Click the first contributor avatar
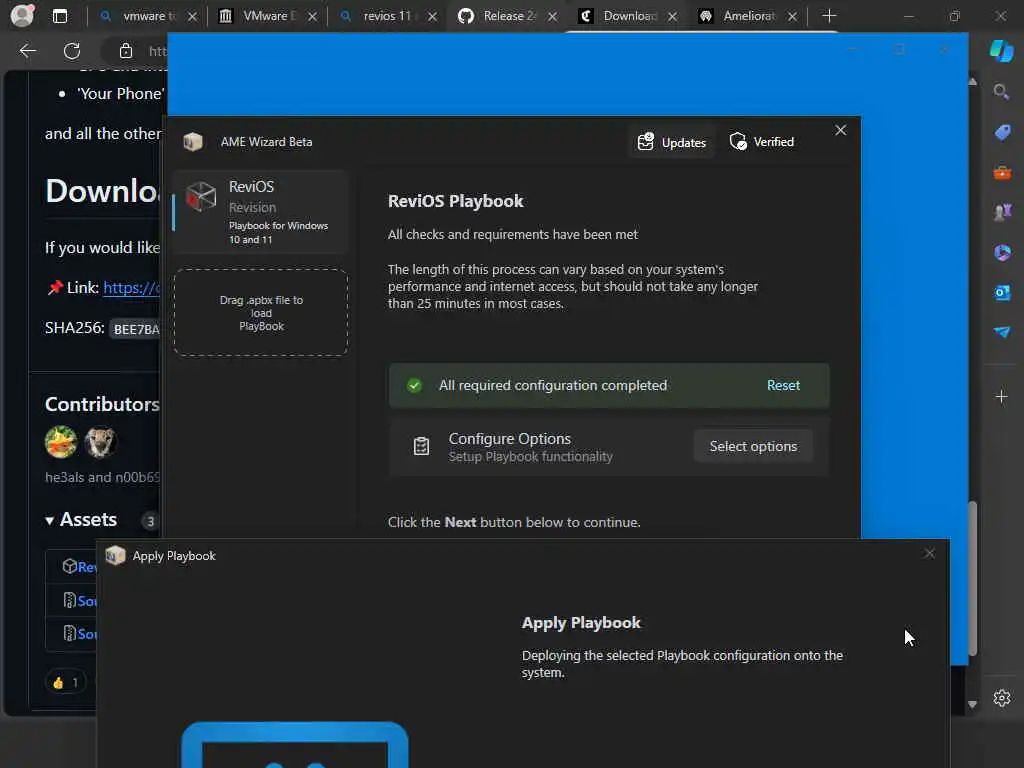The height and width of the screenshot is (768, 1024). (x=61, y=442)
